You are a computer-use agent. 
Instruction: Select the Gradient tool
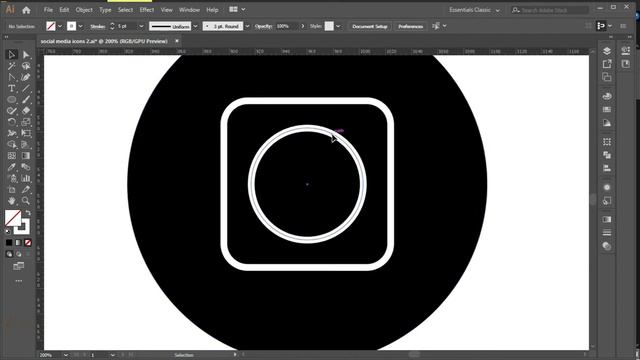[26, 156]
